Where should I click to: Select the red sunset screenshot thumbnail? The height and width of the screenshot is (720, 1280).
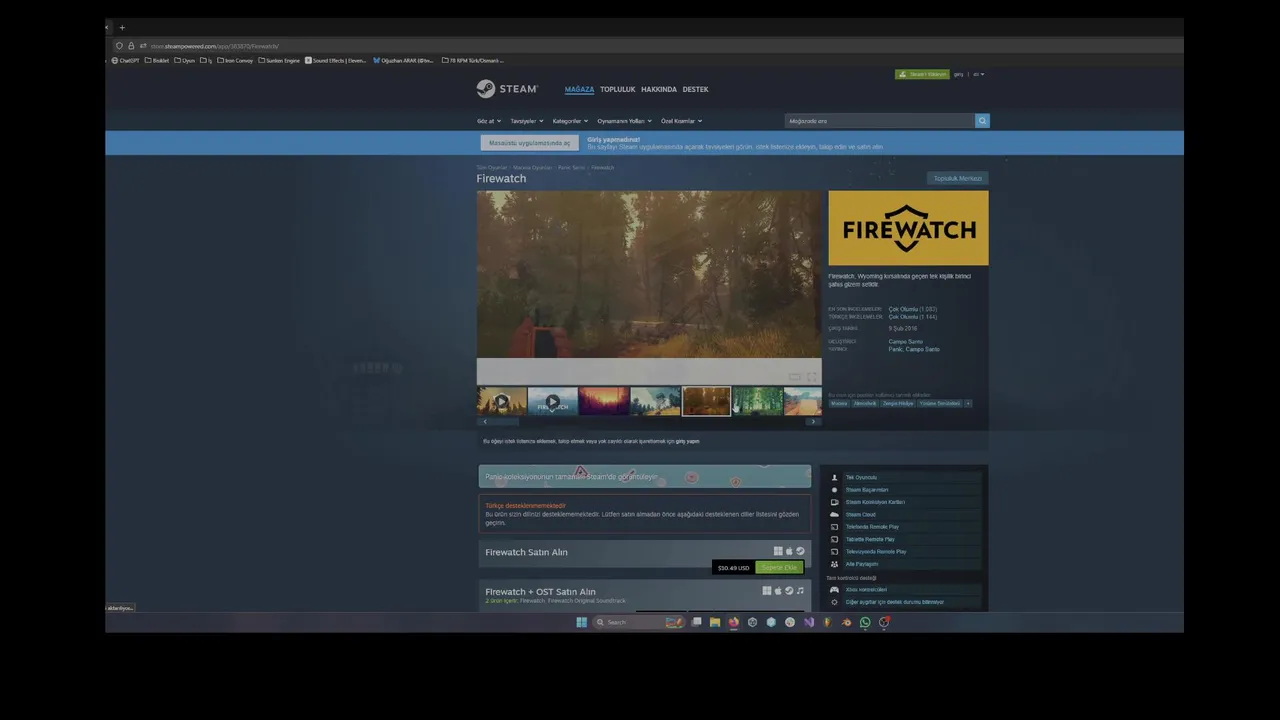click(x=604, y=402)
